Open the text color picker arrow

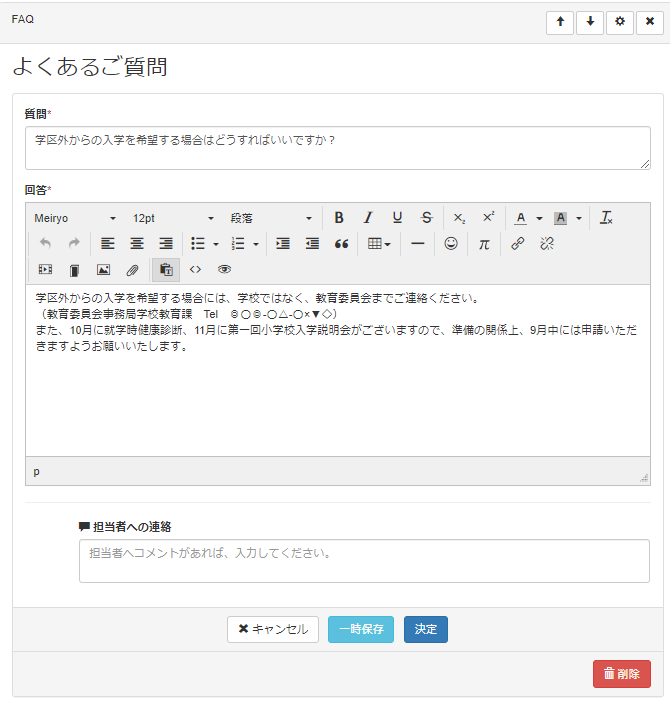tap(539, 218)
